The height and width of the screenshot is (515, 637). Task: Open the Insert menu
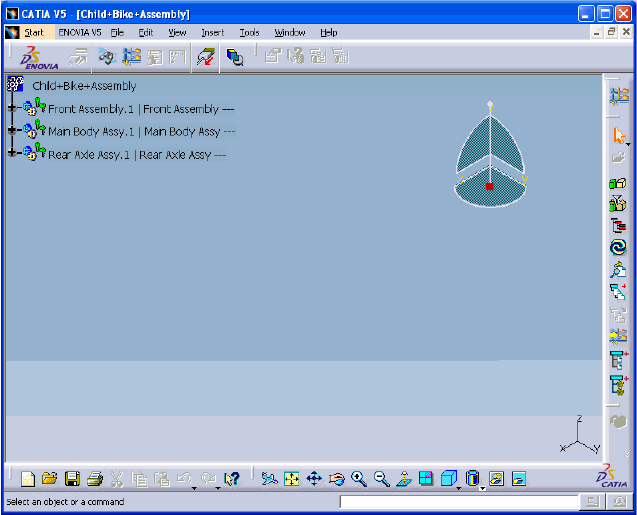point(212,32)
